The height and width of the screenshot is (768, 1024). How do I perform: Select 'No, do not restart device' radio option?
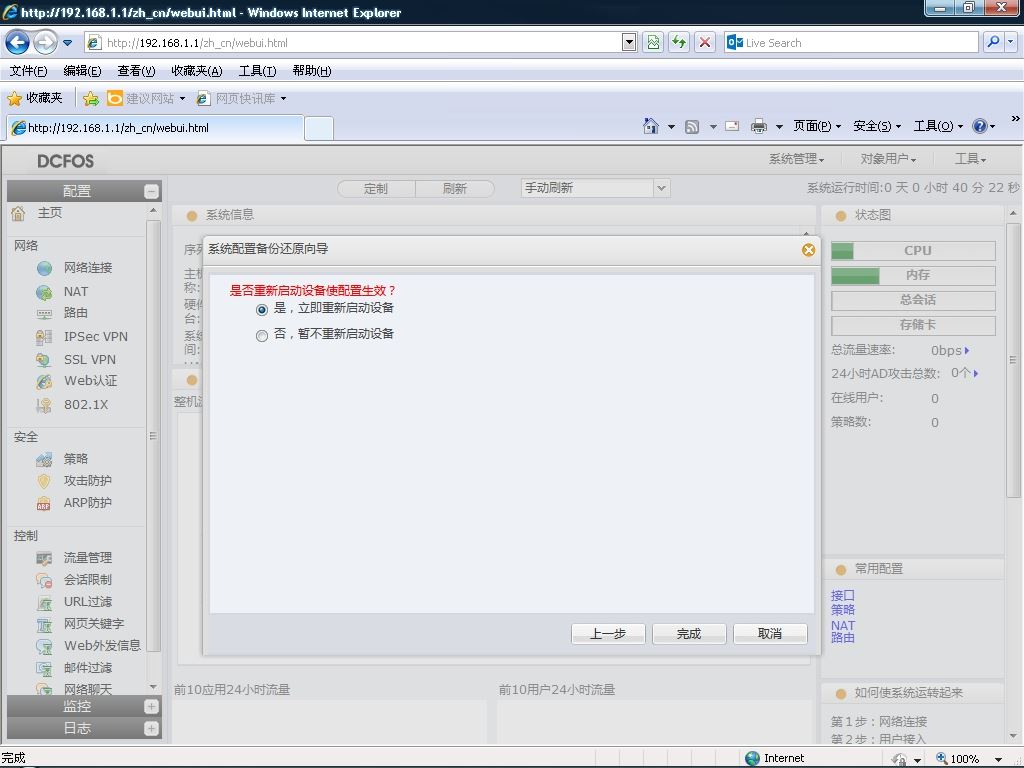(x=262, y=335)
